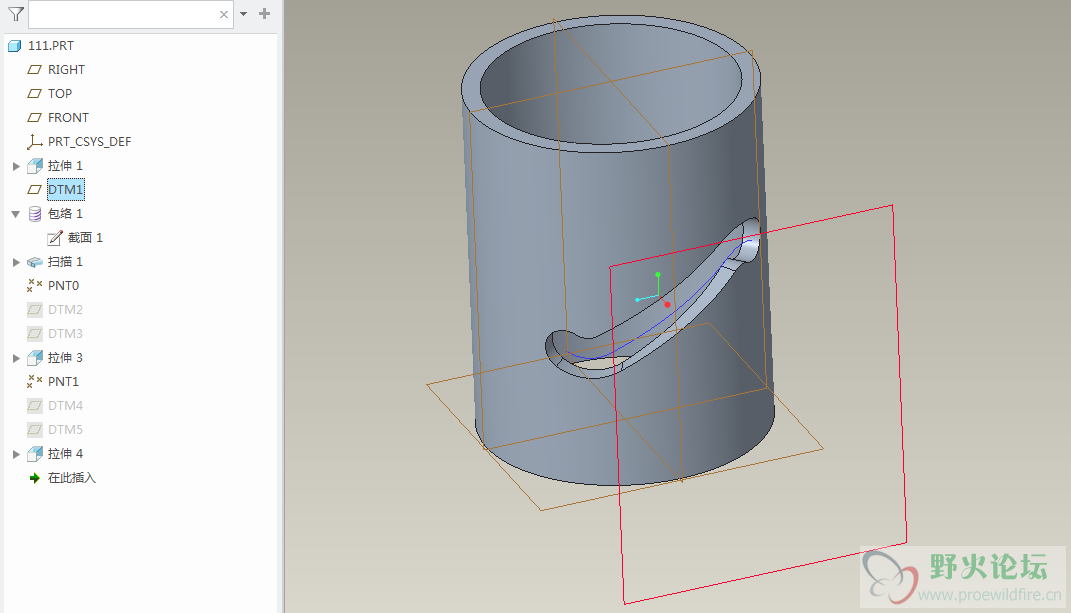Click the hidden DTM2 datum plane
This screenshot has width=1071, height=613.
[x=65, y=310]
